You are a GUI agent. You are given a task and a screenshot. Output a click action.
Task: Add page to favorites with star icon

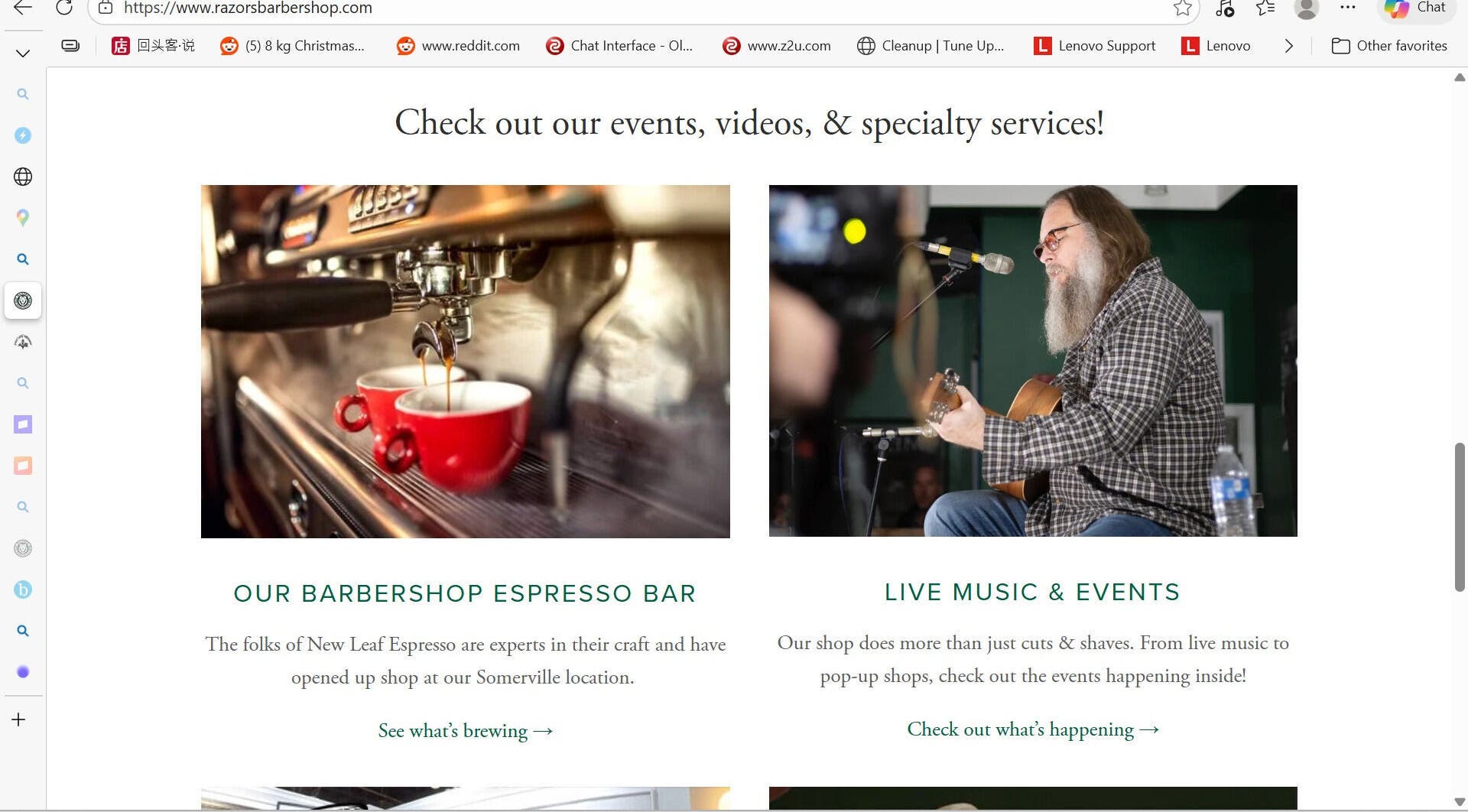pyautogui.click(x=1183, y=8)
